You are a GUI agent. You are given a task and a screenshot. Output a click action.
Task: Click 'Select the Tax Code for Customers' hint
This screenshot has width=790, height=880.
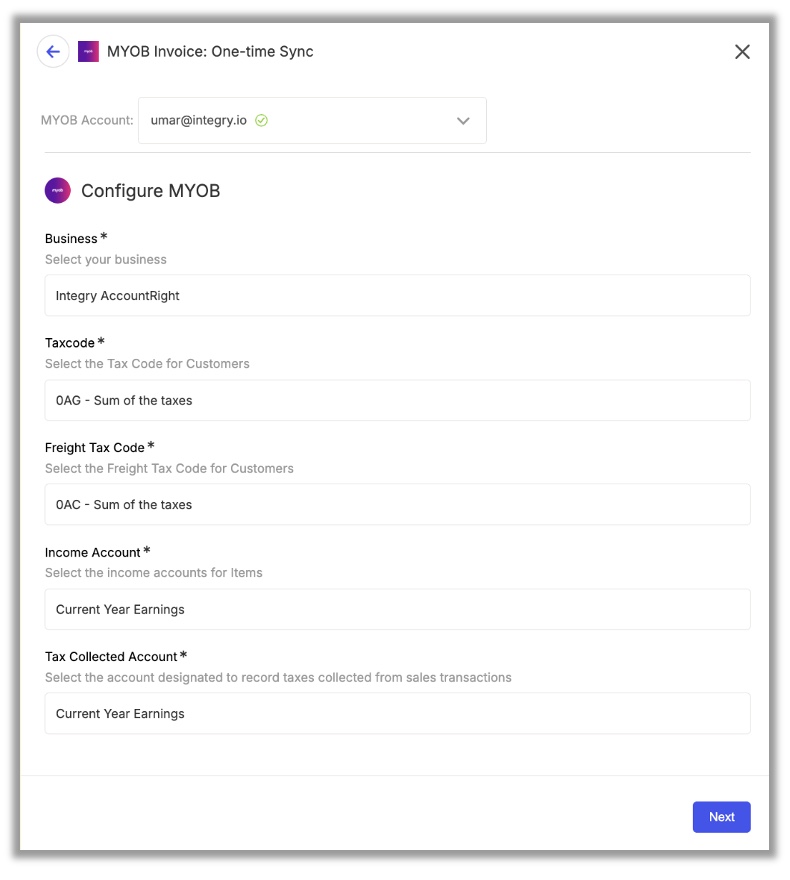pyautogui.click(x=148, y=364)
